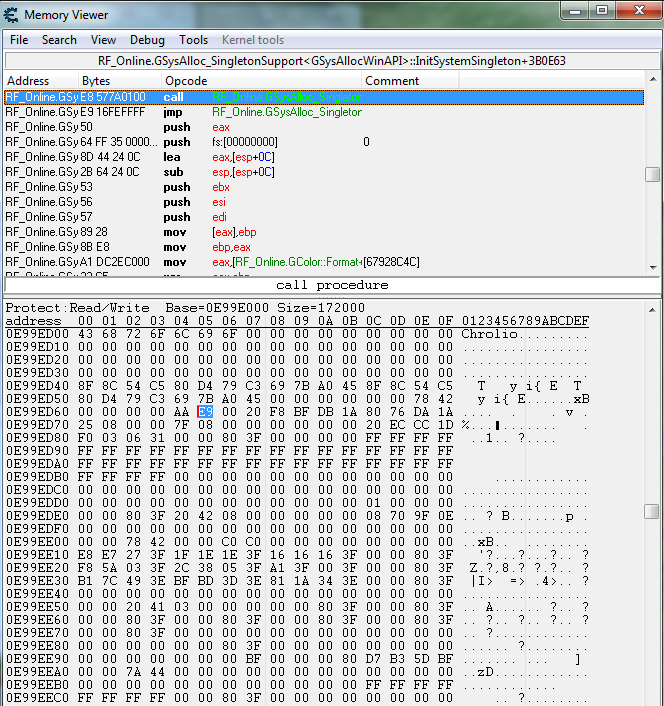This screenshot has height=706, width=664.
Task: Select the push ebx row
Action: point(324,187)
